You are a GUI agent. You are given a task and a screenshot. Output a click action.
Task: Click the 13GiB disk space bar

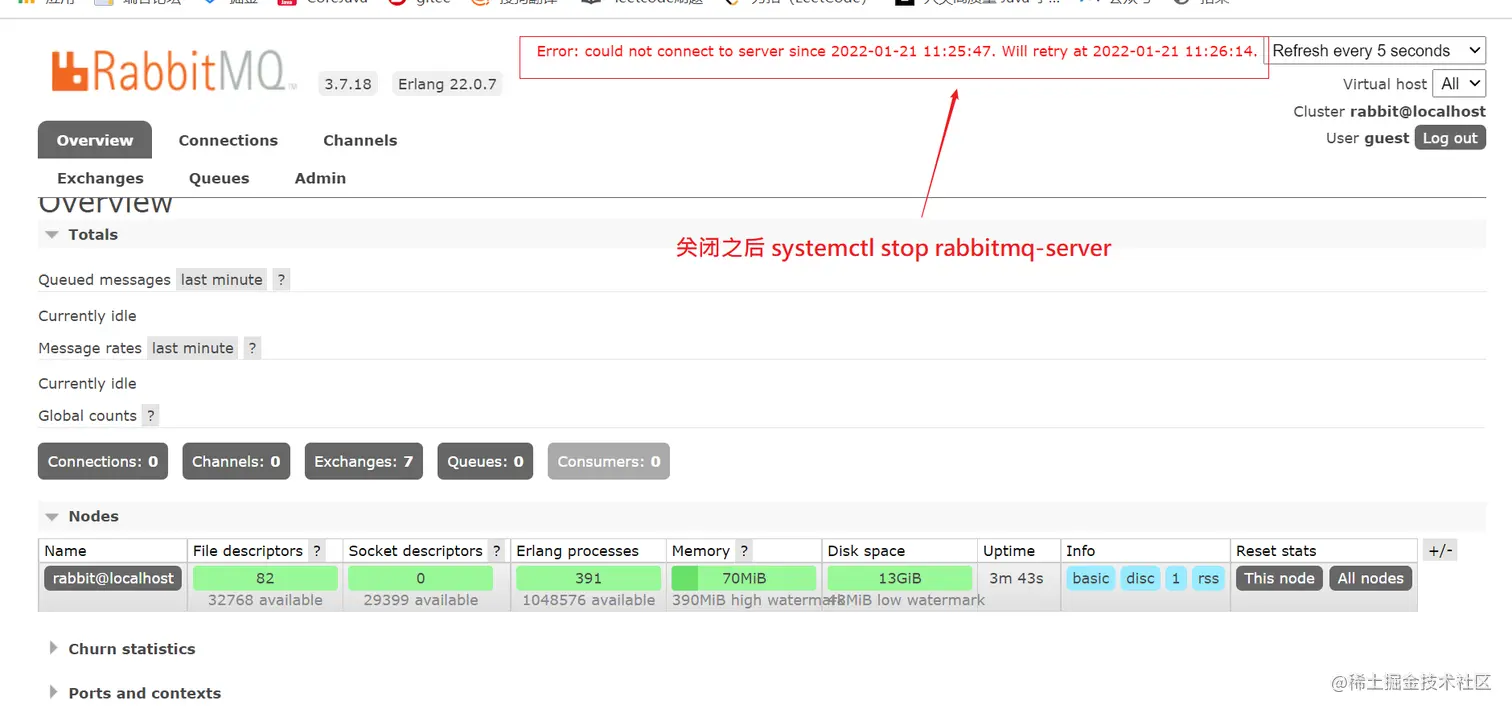click(x=900, y=578)
